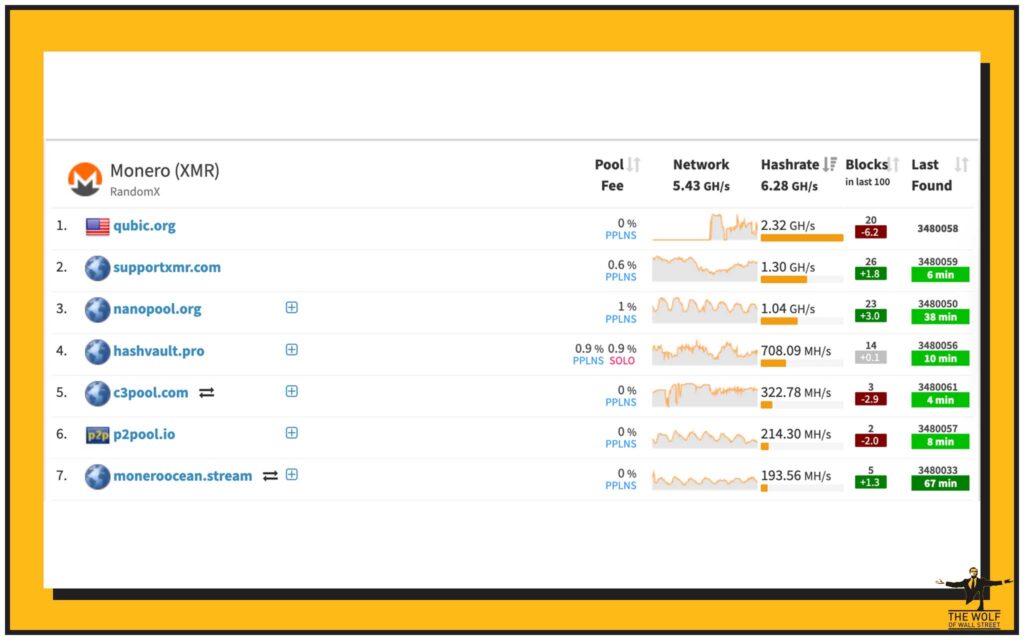
Task: Click the 2.32 GH/s hashrate value
Action: click(788, 226)
